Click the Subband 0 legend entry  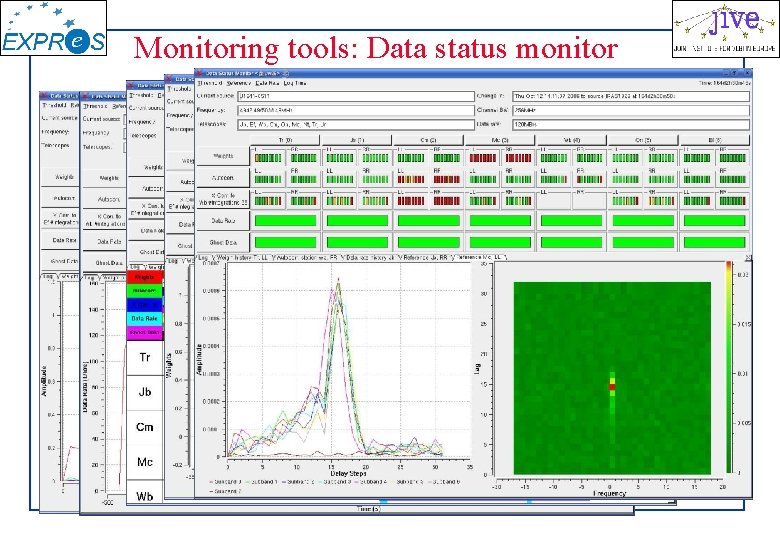pos(225,482)
